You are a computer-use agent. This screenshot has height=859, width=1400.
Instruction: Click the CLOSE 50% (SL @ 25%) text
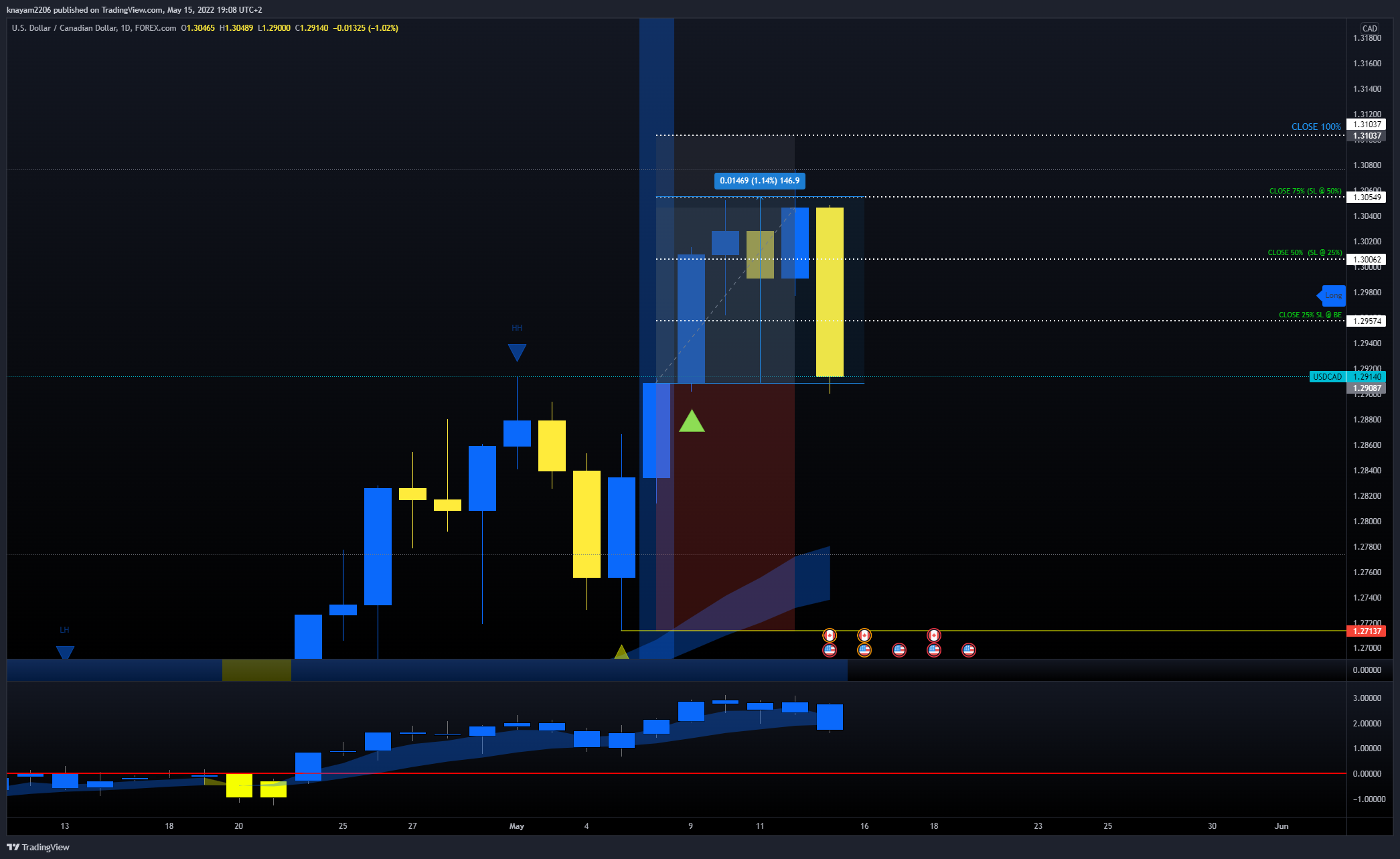pyautogui.click(x=1304, y=252)
